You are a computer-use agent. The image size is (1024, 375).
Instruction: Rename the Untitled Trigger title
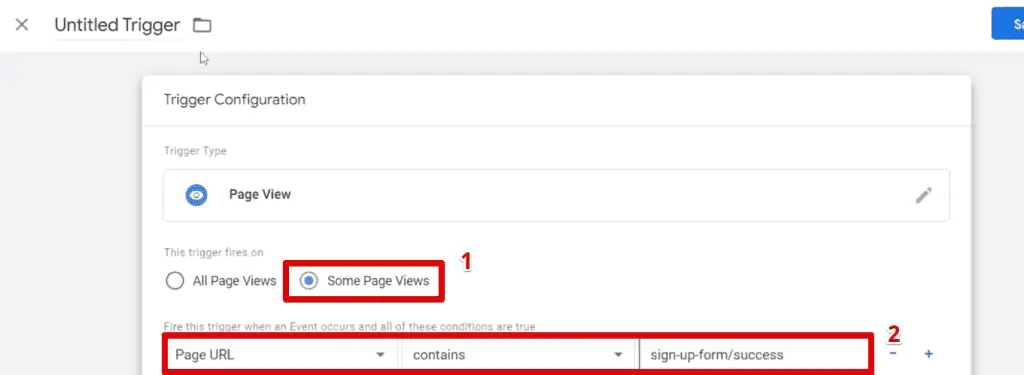pos(117,25)
